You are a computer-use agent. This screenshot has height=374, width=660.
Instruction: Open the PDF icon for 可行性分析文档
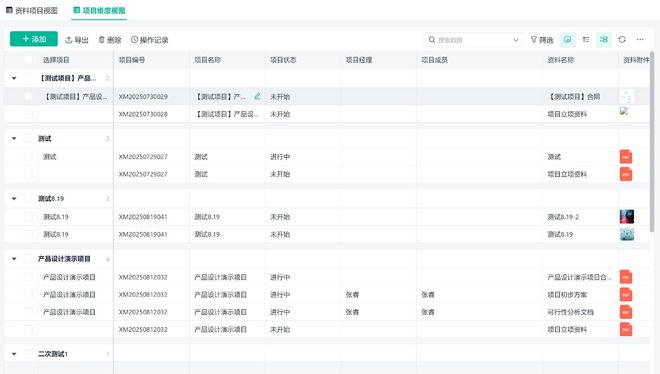[x=626, y=312]
